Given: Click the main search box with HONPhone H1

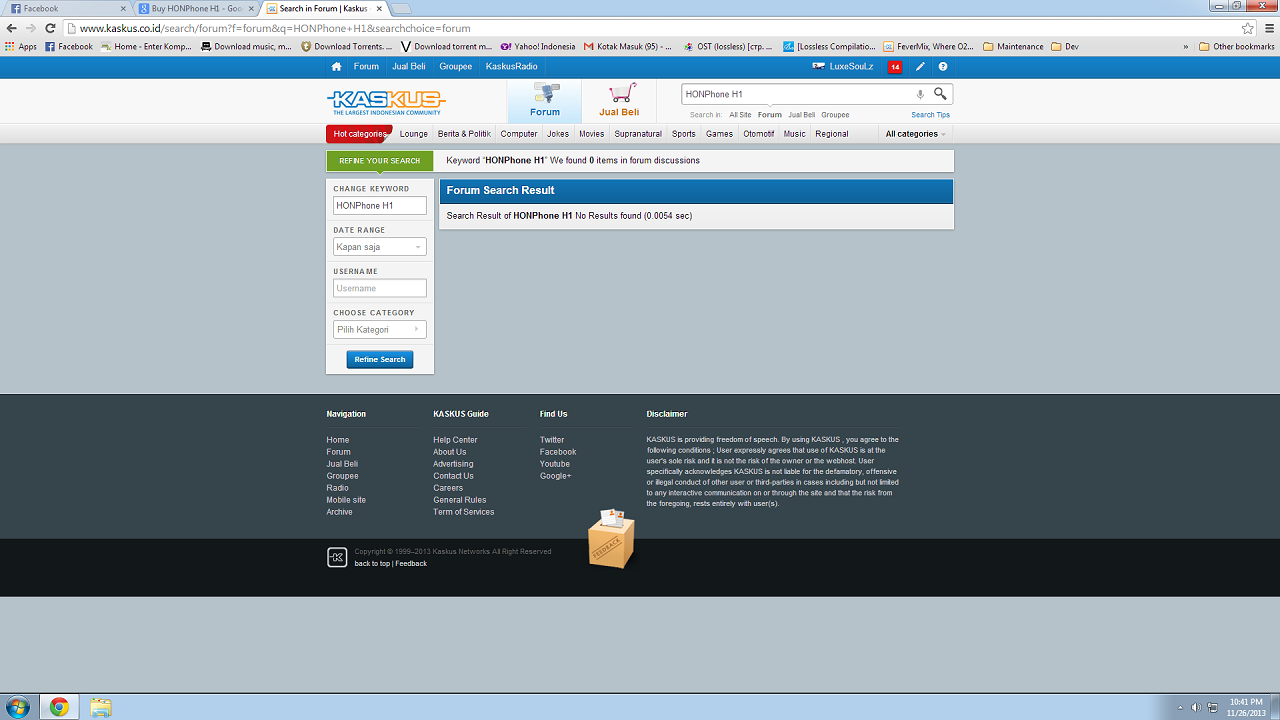Looking at the screenshot, I should tap(798, 94).
